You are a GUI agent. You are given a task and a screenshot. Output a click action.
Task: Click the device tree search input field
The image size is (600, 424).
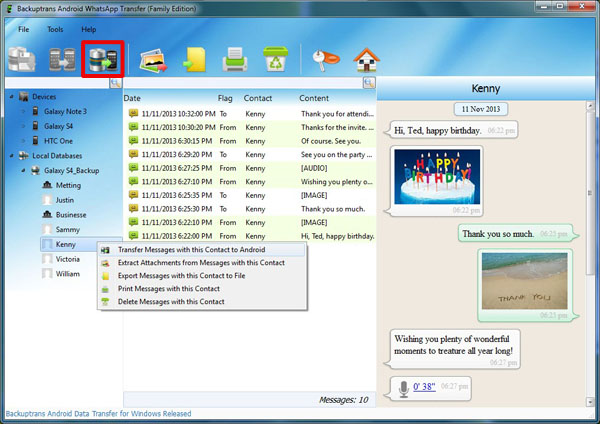57,83
